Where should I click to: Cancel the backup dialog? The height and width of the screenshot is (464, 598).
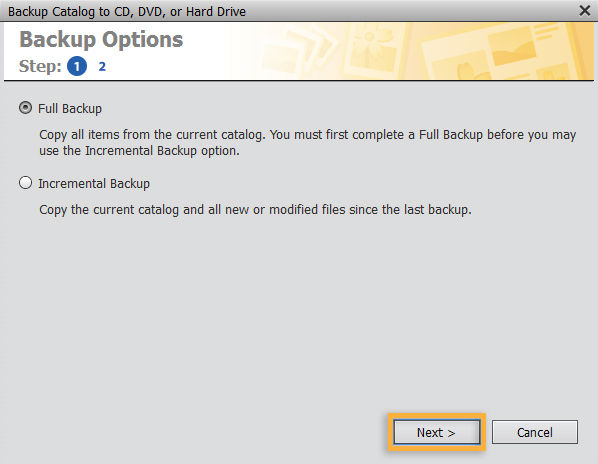(535, 432)
